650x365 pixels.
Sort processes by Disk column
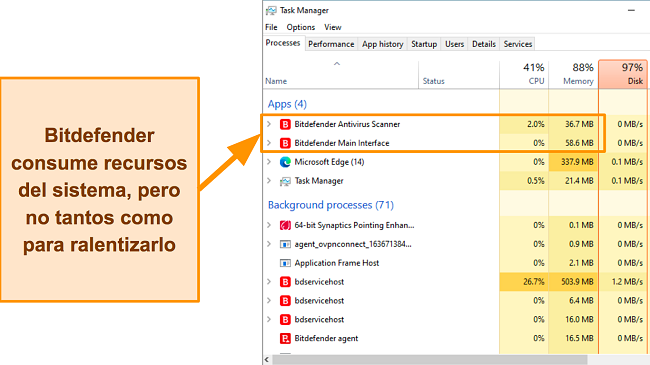(x=623, y=75)
